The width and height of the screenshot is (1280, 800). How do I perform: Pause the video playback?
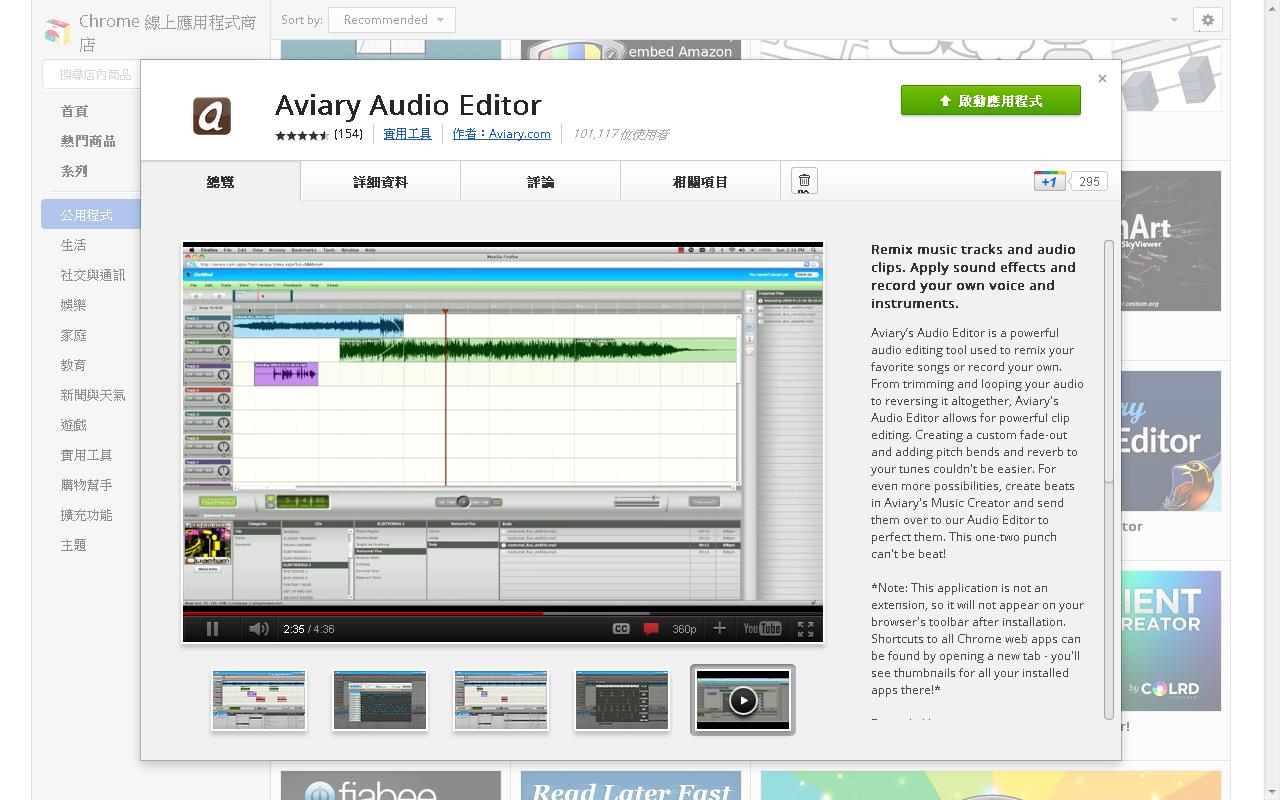pyautogui.click(x=212, y=629)
